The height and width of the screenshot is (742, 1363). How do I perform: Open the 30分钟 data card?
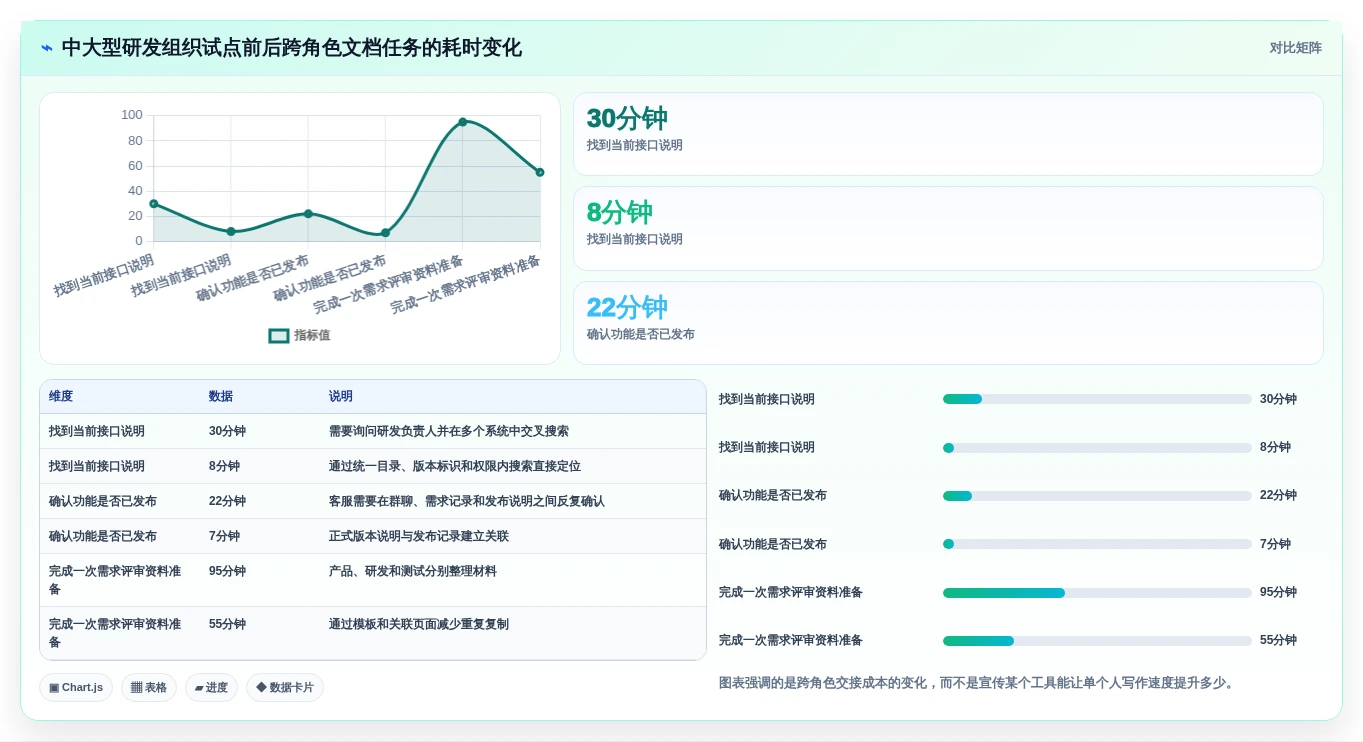pyautogui.click(x=948, y=134)
